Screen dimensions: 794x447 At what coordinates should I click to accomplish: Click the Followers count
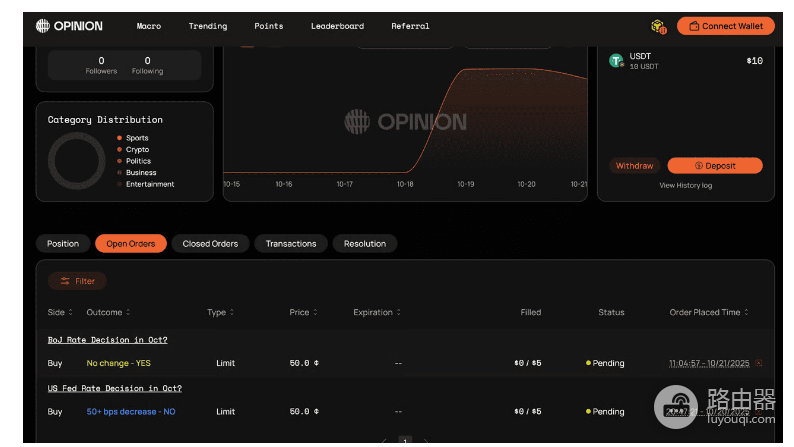[x=101, y=65]
